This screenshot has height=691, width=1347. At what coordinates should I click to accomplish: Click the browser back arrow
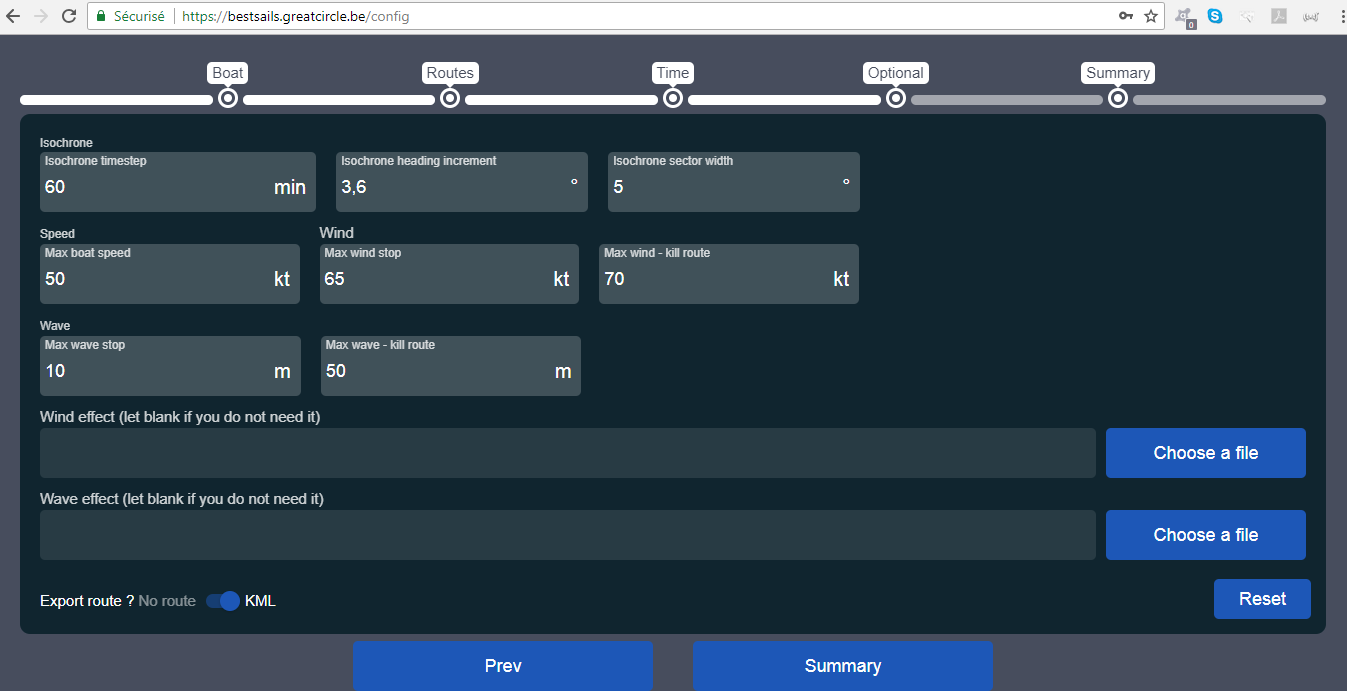(x=13, y=16)
